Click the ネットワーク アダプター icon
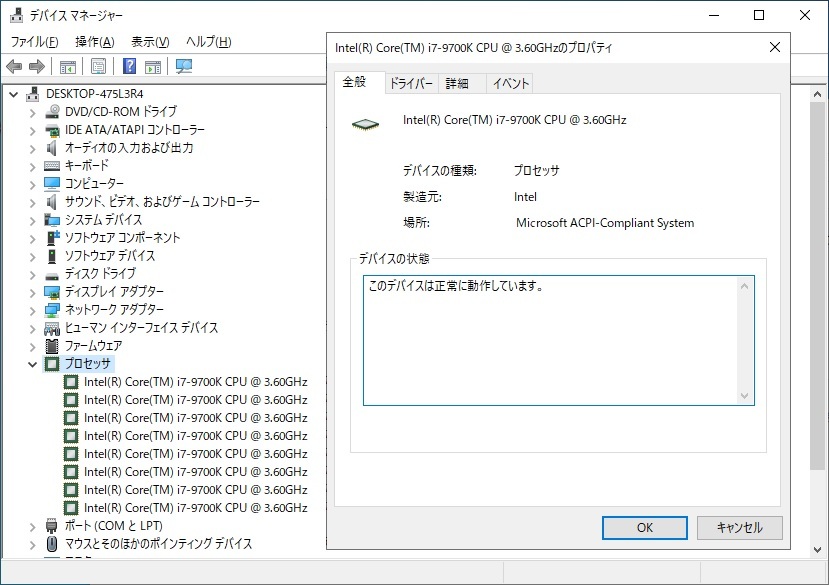 52,310
